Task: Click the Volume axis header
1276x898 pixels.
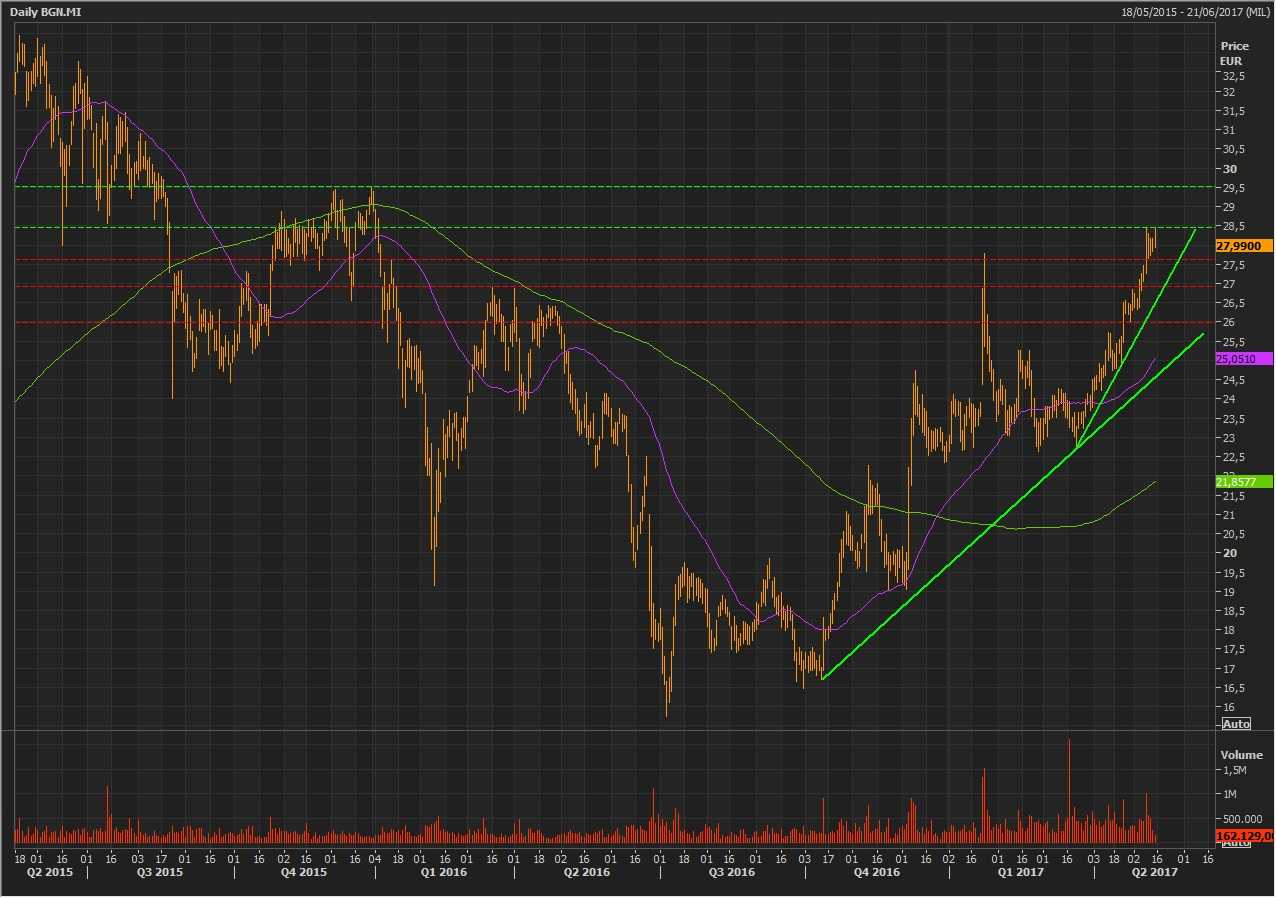Action: 1240,754
